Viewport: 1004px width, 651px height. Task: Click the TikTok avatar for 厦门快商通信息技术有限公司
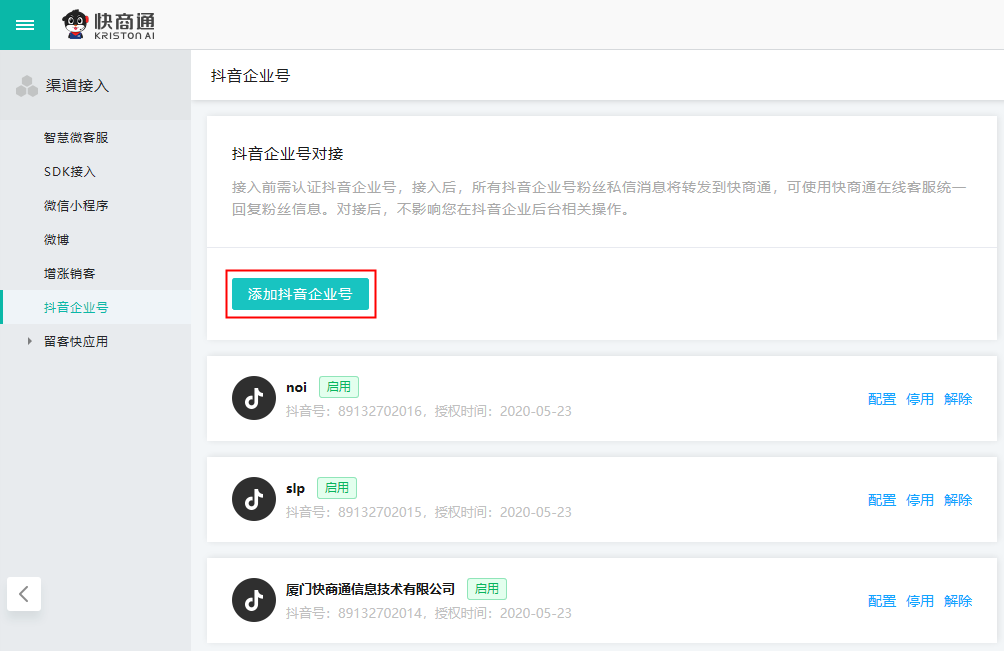[254, 600]
